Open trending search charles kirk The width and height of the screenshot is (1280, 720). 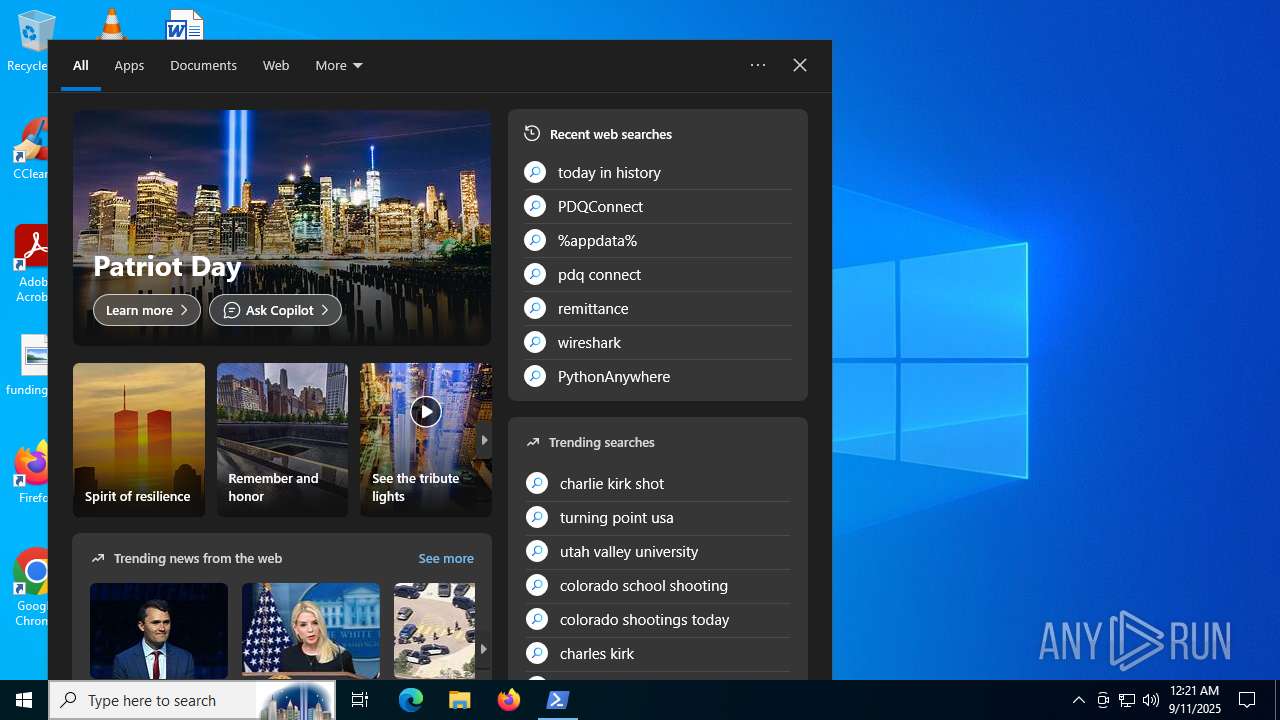658,653
